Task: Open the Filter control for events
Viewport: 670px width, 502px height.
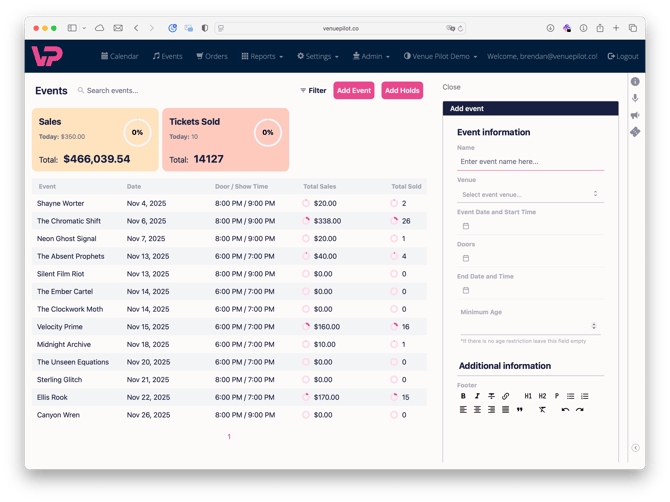Action: pyautogui.click(x=313, y=90)
